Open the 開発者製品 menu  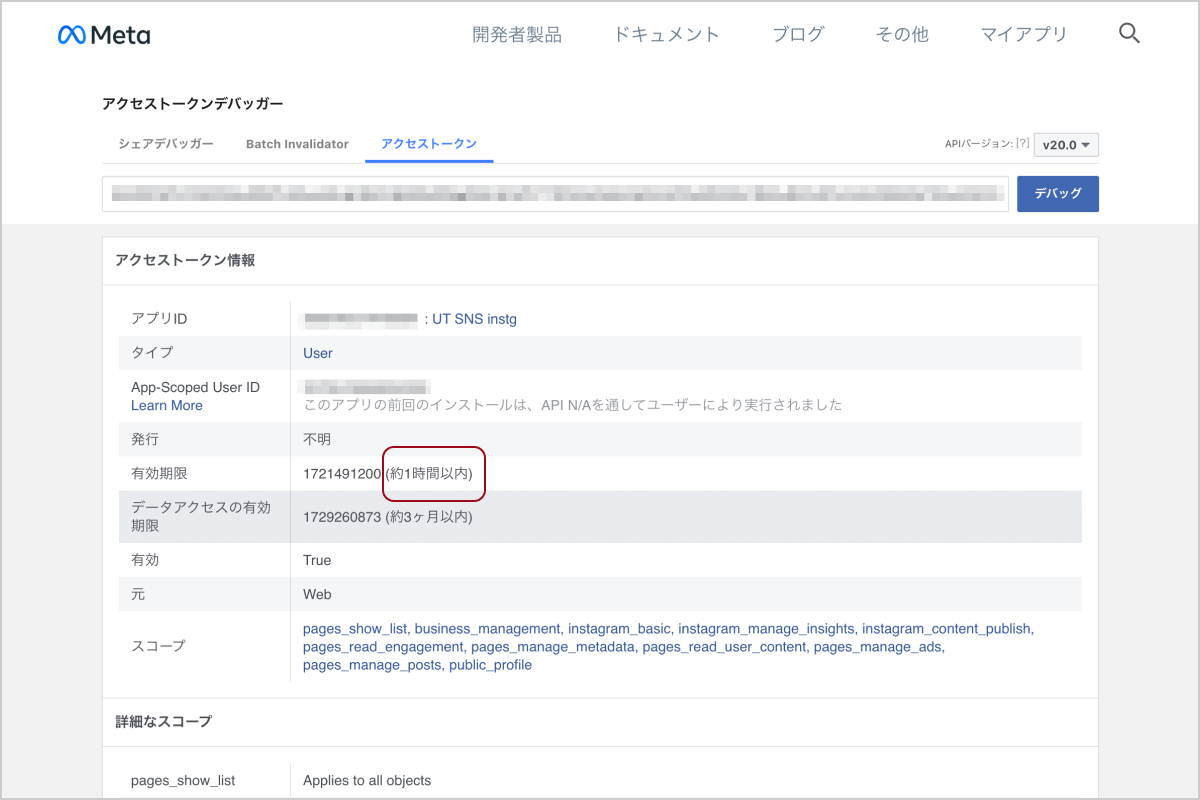(x=517, y=35)
